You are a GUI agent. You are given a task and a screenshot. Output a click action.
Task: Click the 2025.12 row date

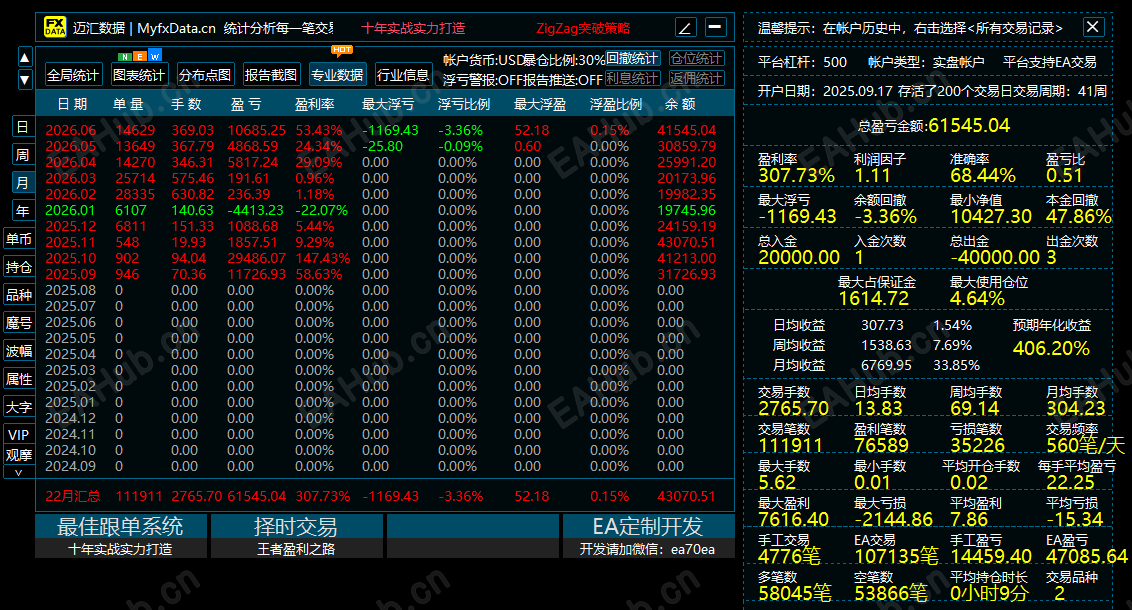click(x=71, y=226)
